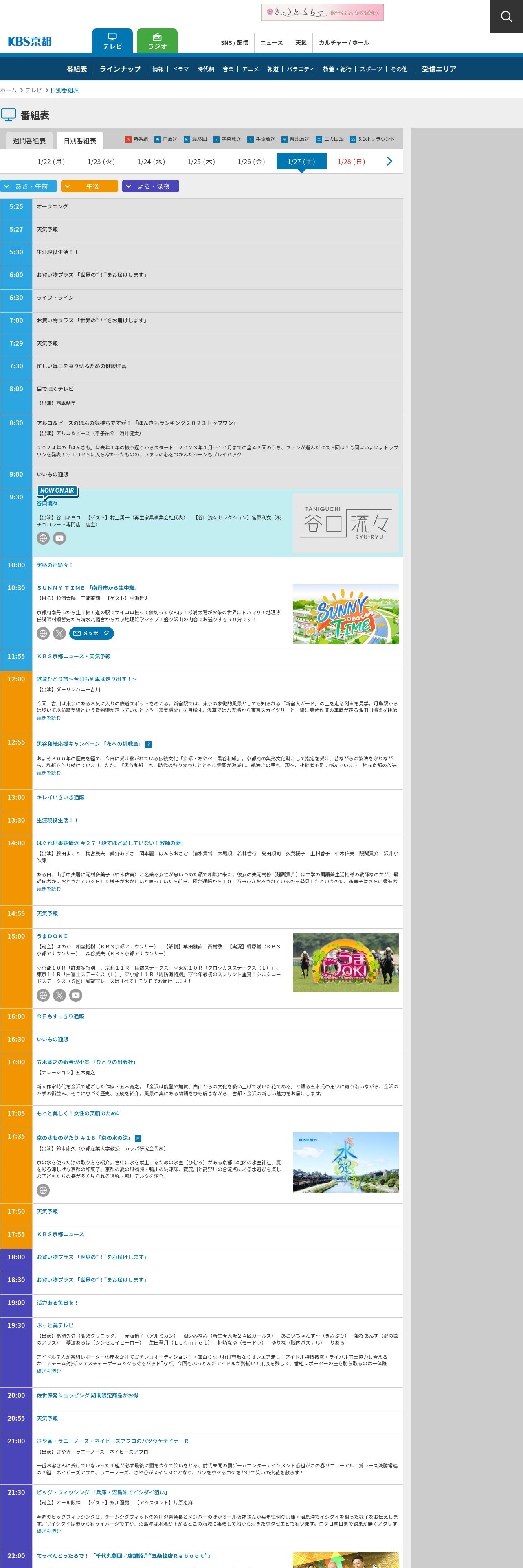
Task: Open 五木寛之の新金沢小景 program link
Action: pos(86,1062)
